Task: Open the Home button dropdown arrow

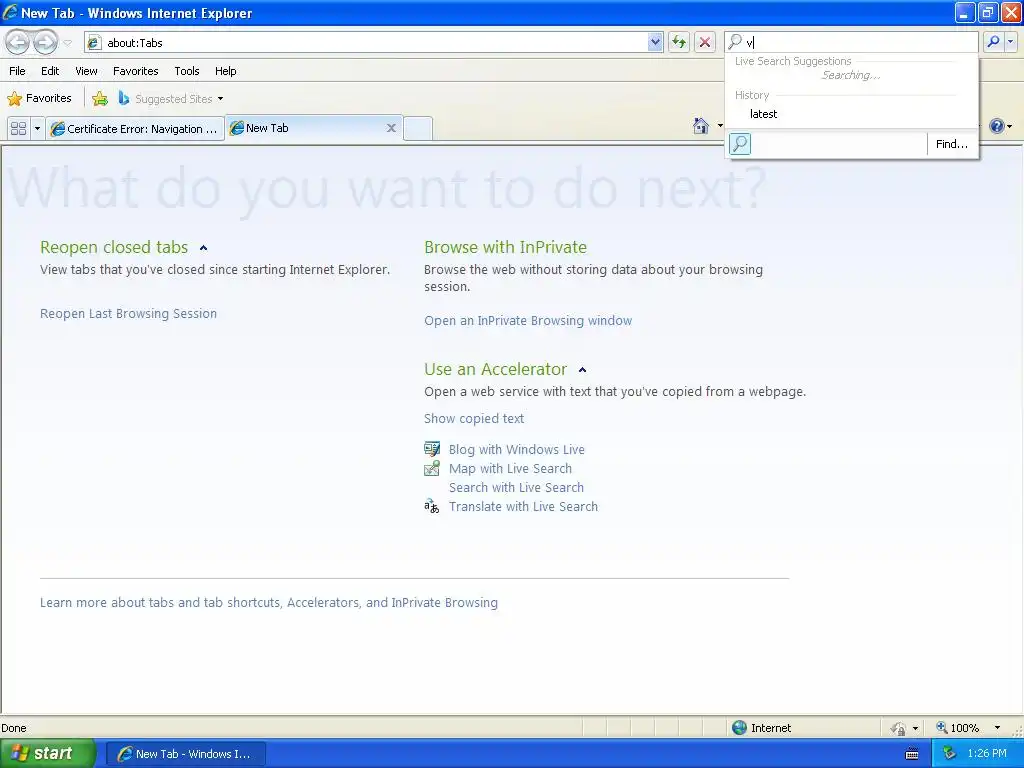Action: coord(720,125)
